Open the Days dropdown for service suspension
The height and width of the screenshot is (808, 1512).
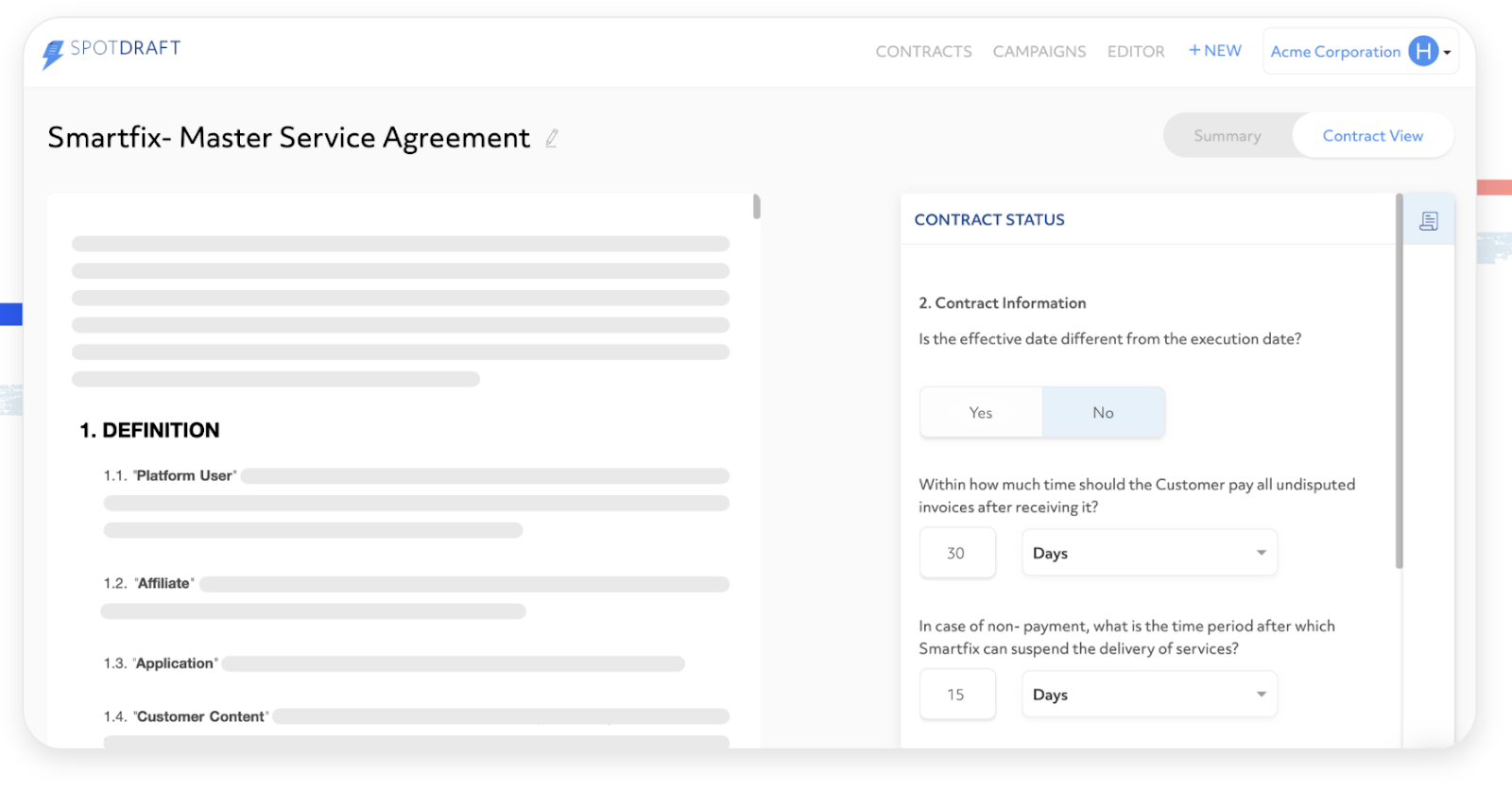tap(1149, 695)
